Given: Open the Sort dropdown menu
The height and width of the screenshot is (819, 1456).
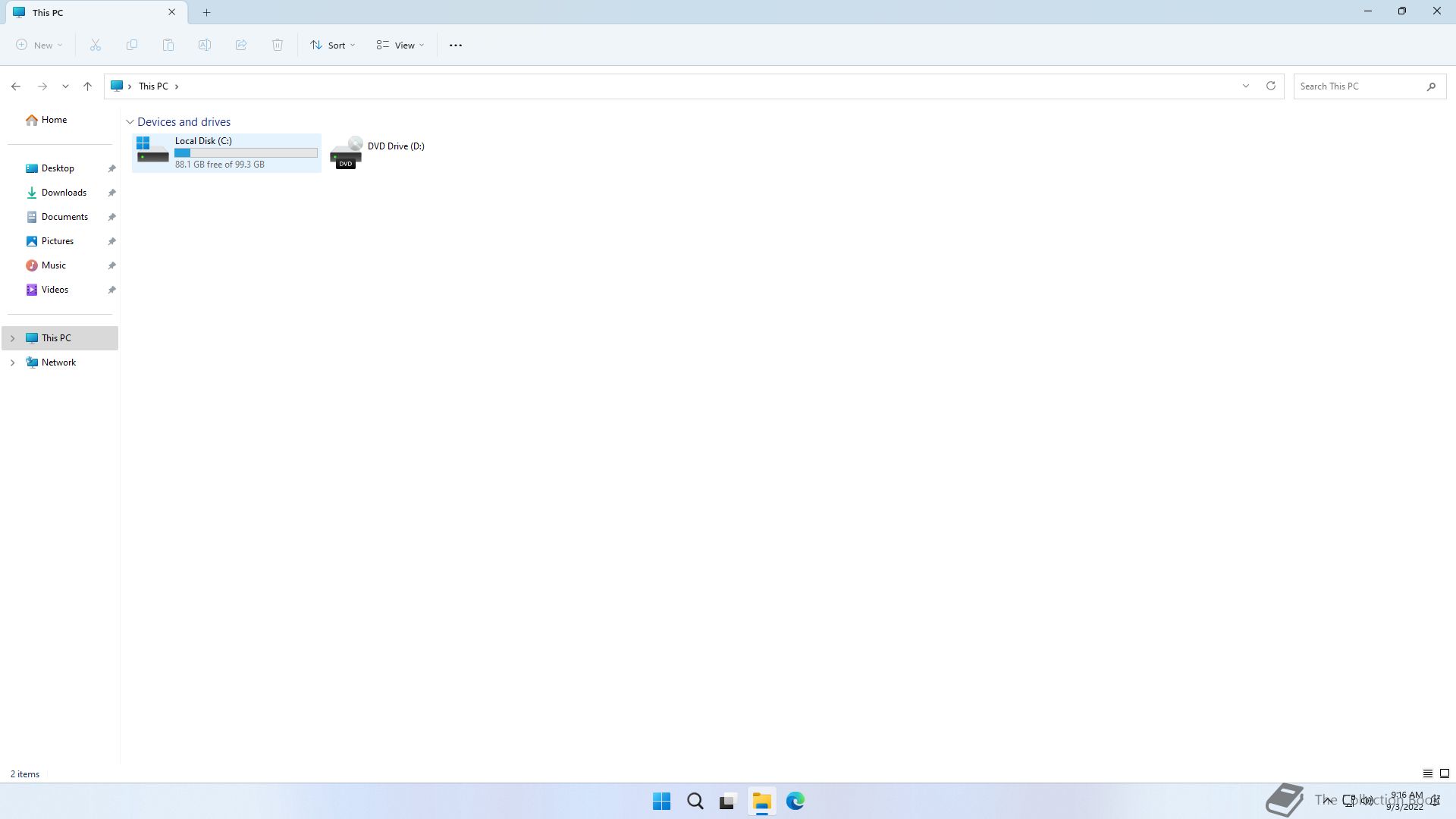Looking at the screenshot, I should (332, 45).
